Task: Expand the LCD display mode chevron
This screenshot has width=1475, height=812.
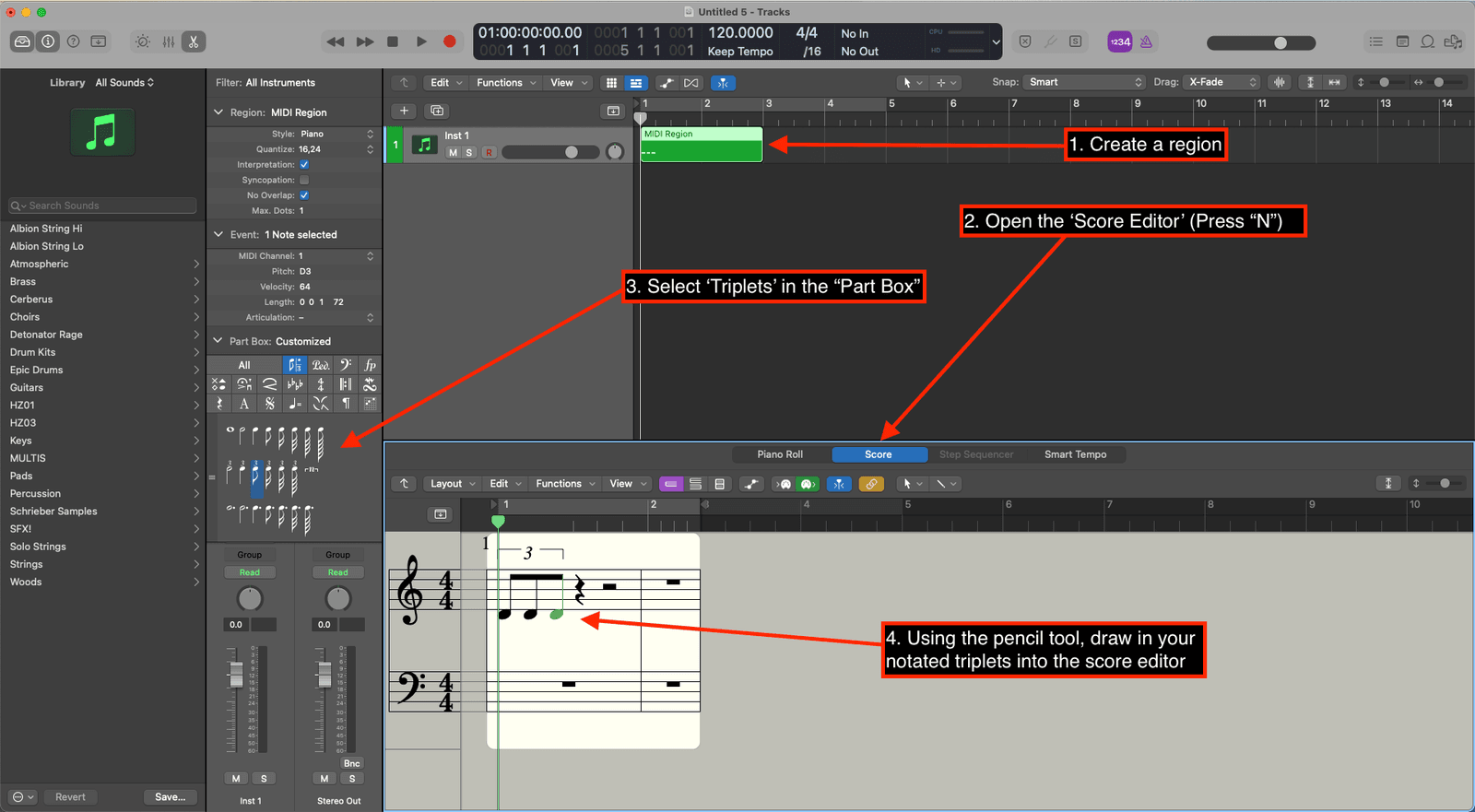Action: 996,41
